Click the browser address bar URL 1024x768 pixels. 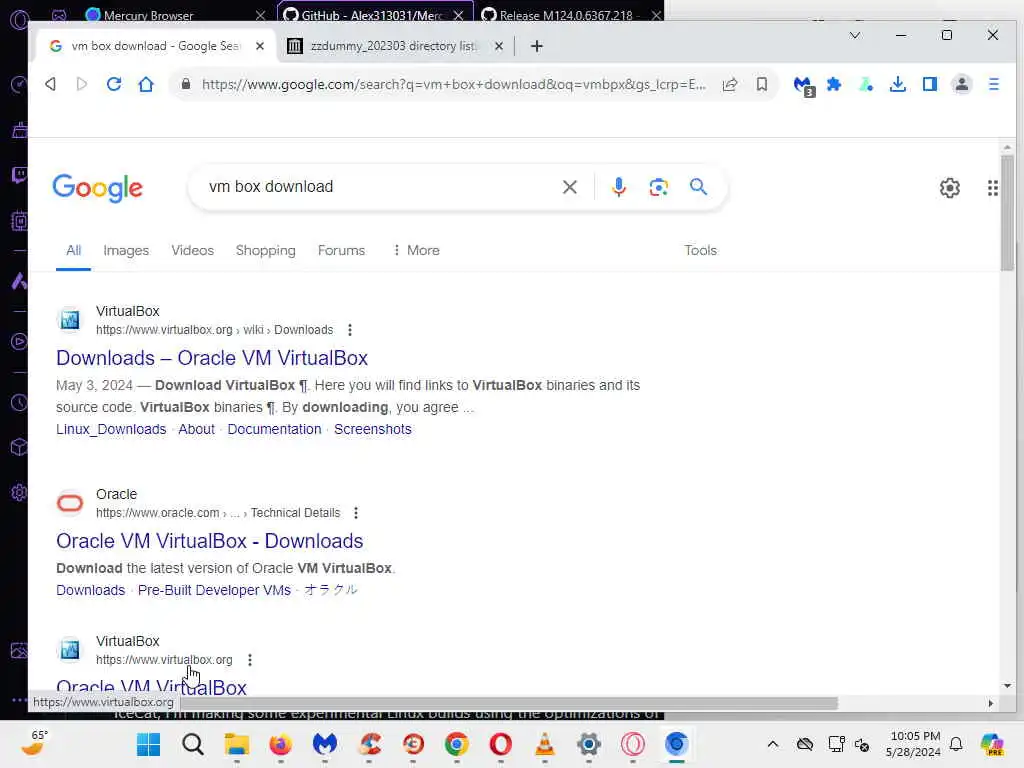click(x=454, y=84)
